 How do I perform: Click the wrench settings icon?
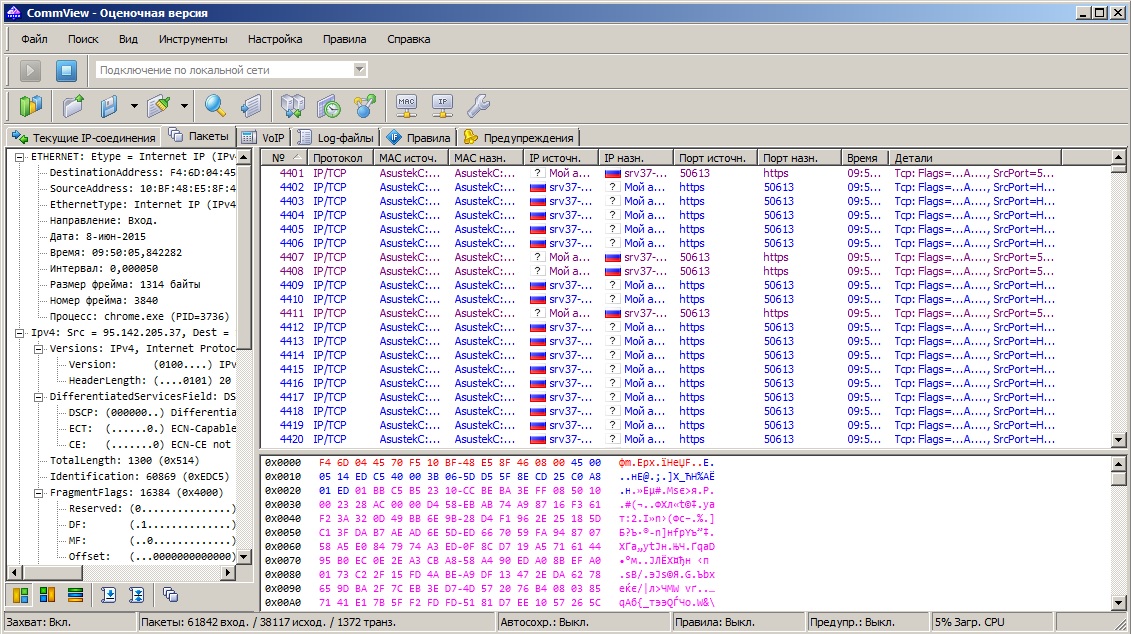coord(478,105)
